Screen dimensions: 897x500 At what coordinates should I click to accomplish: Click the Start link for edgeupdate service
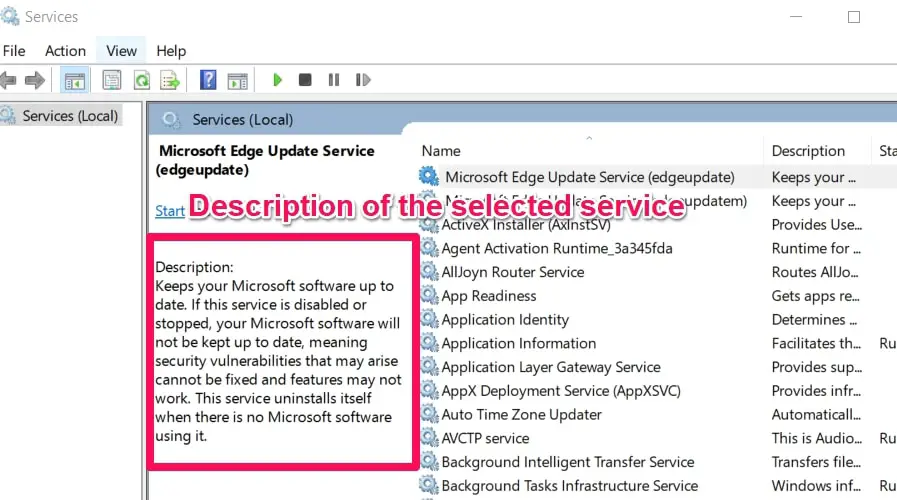pyautogui.click(x=170, y=211)
